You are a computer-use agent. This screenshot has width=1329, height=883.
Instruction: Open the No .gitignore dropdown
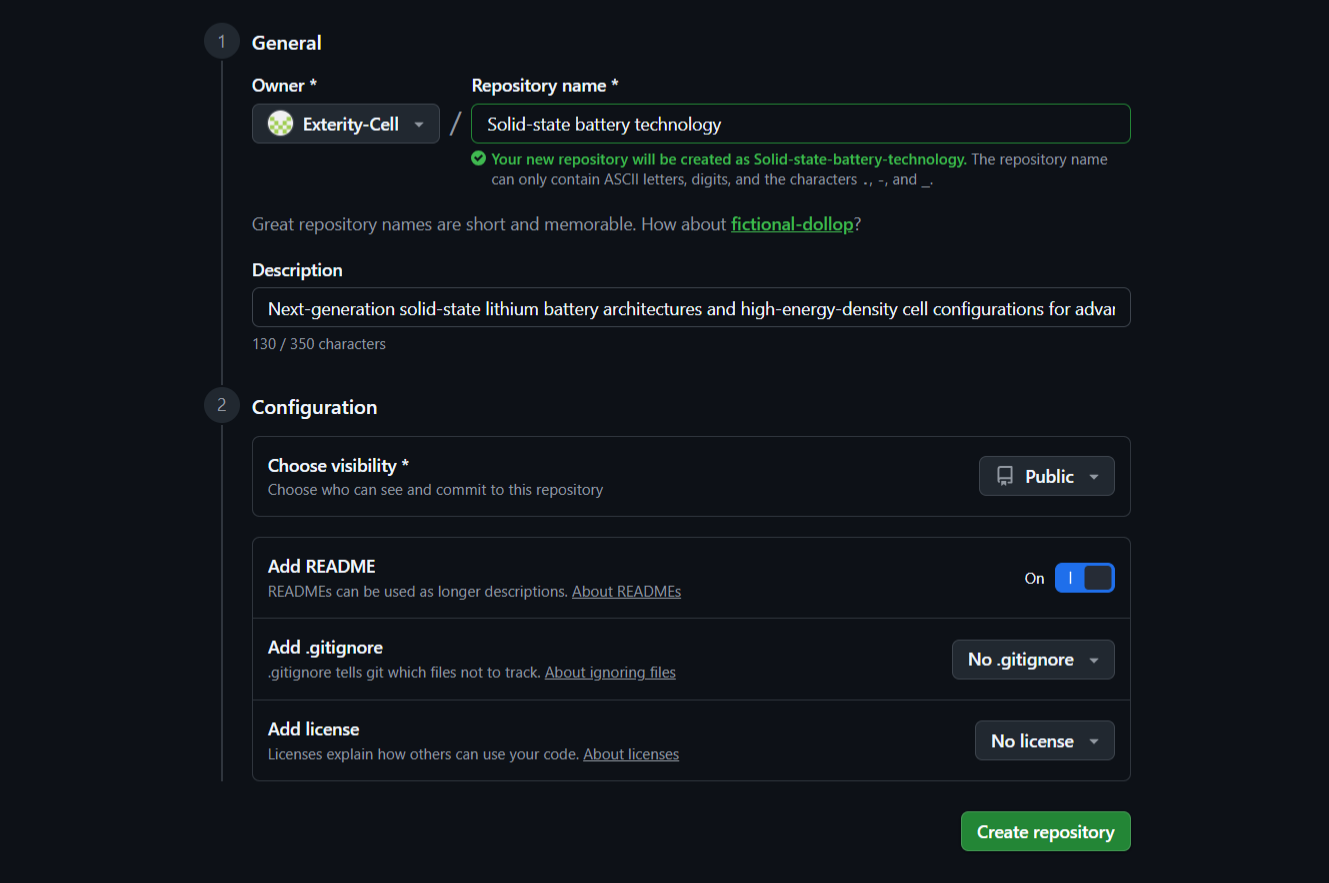tap(1033, 660)
